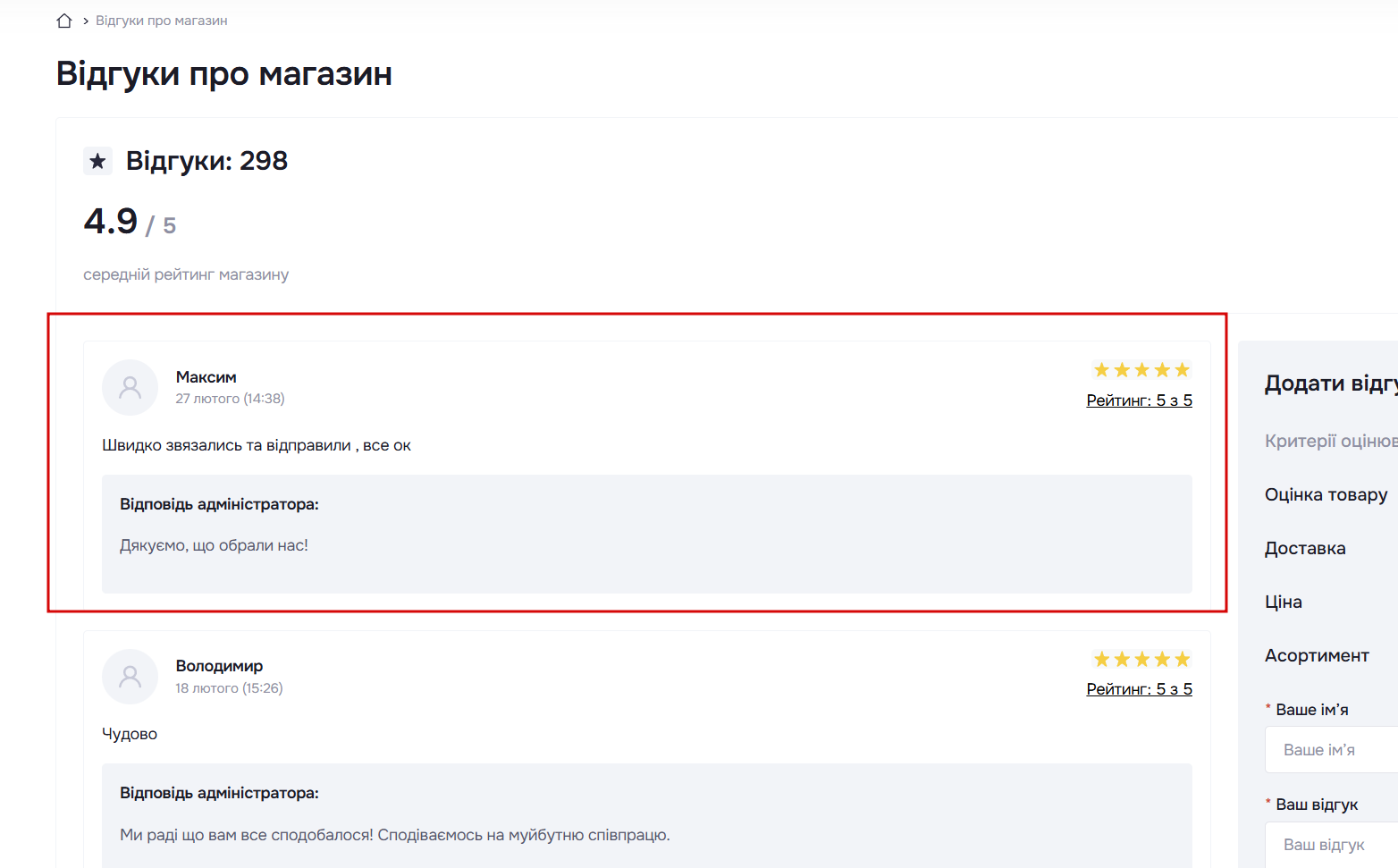Click Володимир's user avatar icon
The image size is (1398, 868).
click(131, 677)
